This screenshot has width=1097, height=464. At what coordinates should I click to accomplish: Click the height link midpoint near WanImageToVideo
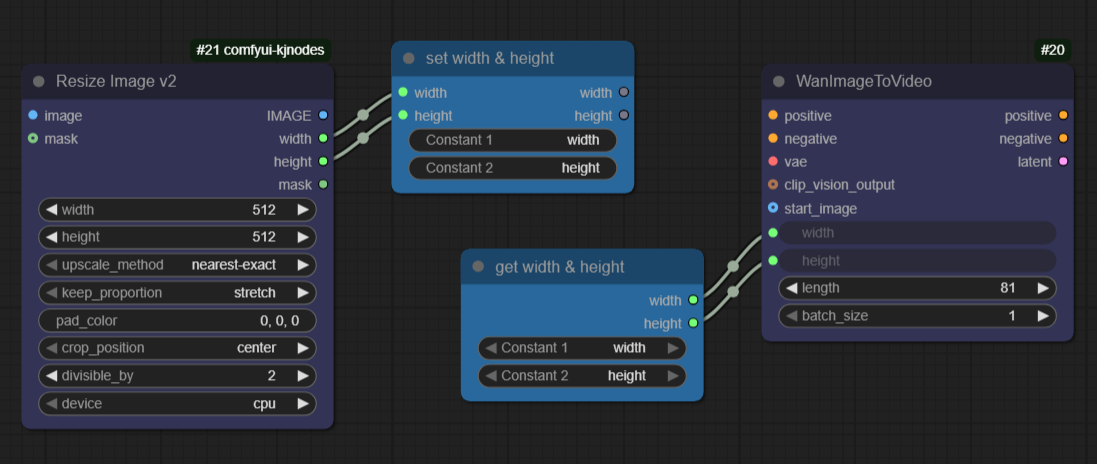pos(732,291)
